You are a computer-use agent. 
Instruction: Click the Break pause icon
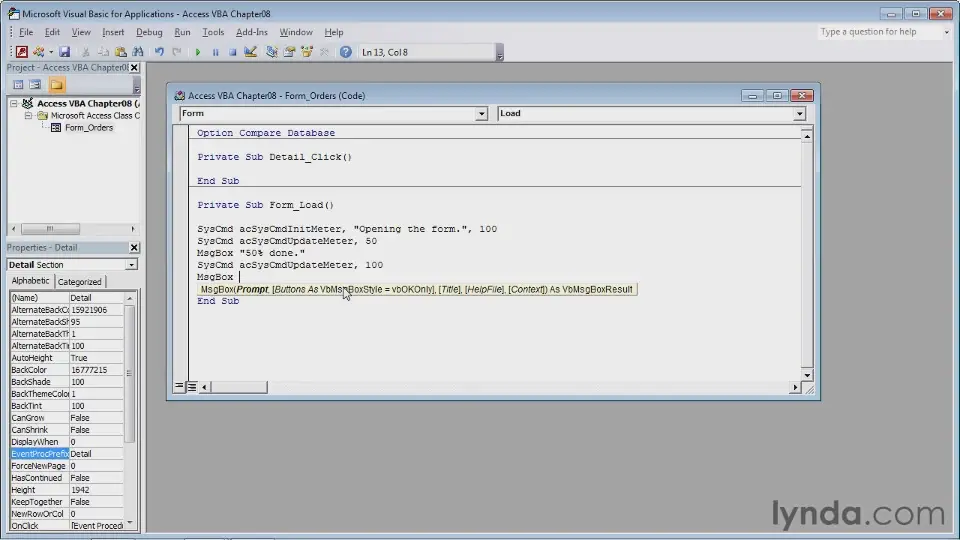pos(215,52)
